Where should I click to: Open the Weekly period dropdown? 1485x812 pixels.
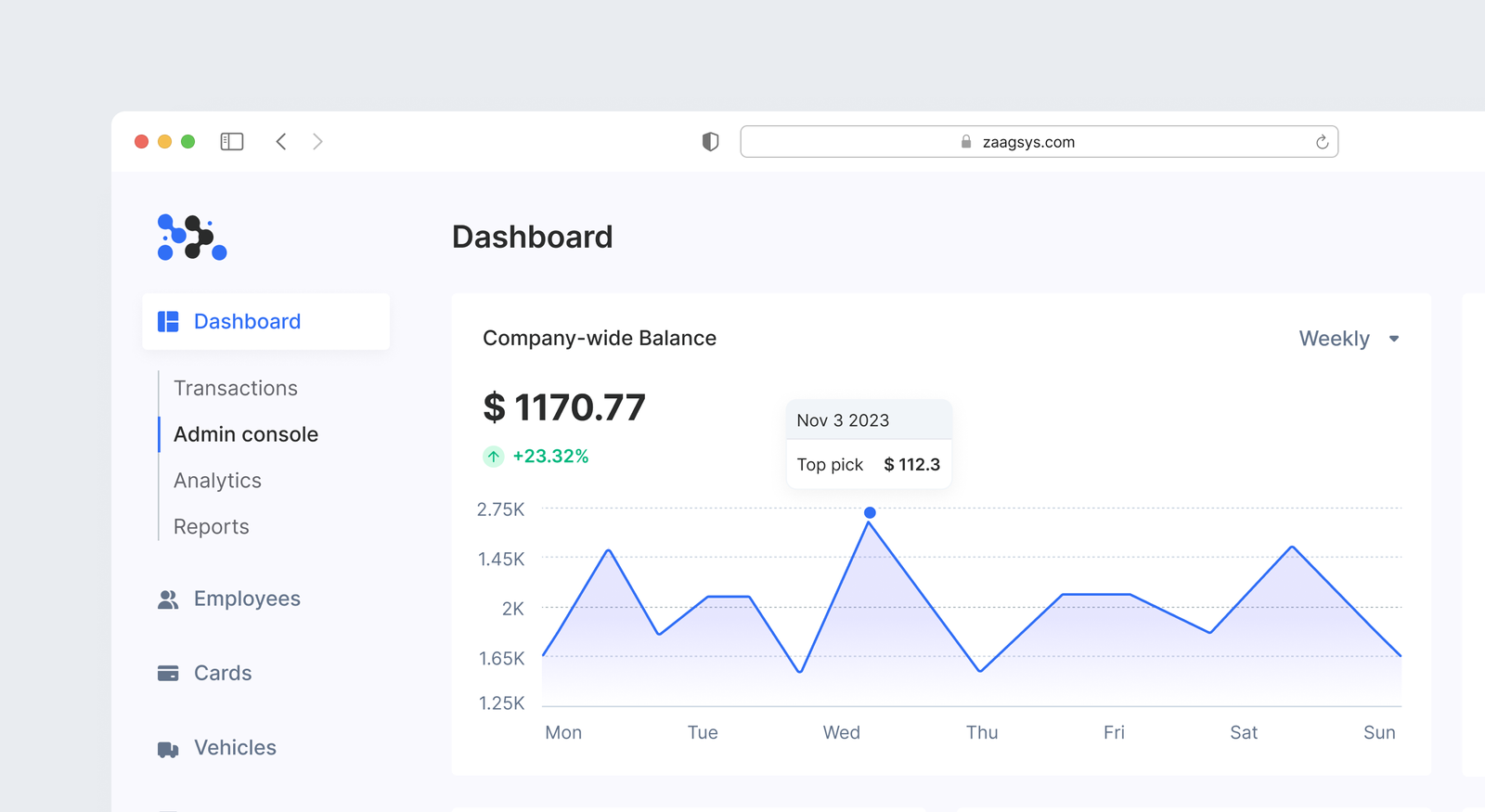tap(1349, 339)
